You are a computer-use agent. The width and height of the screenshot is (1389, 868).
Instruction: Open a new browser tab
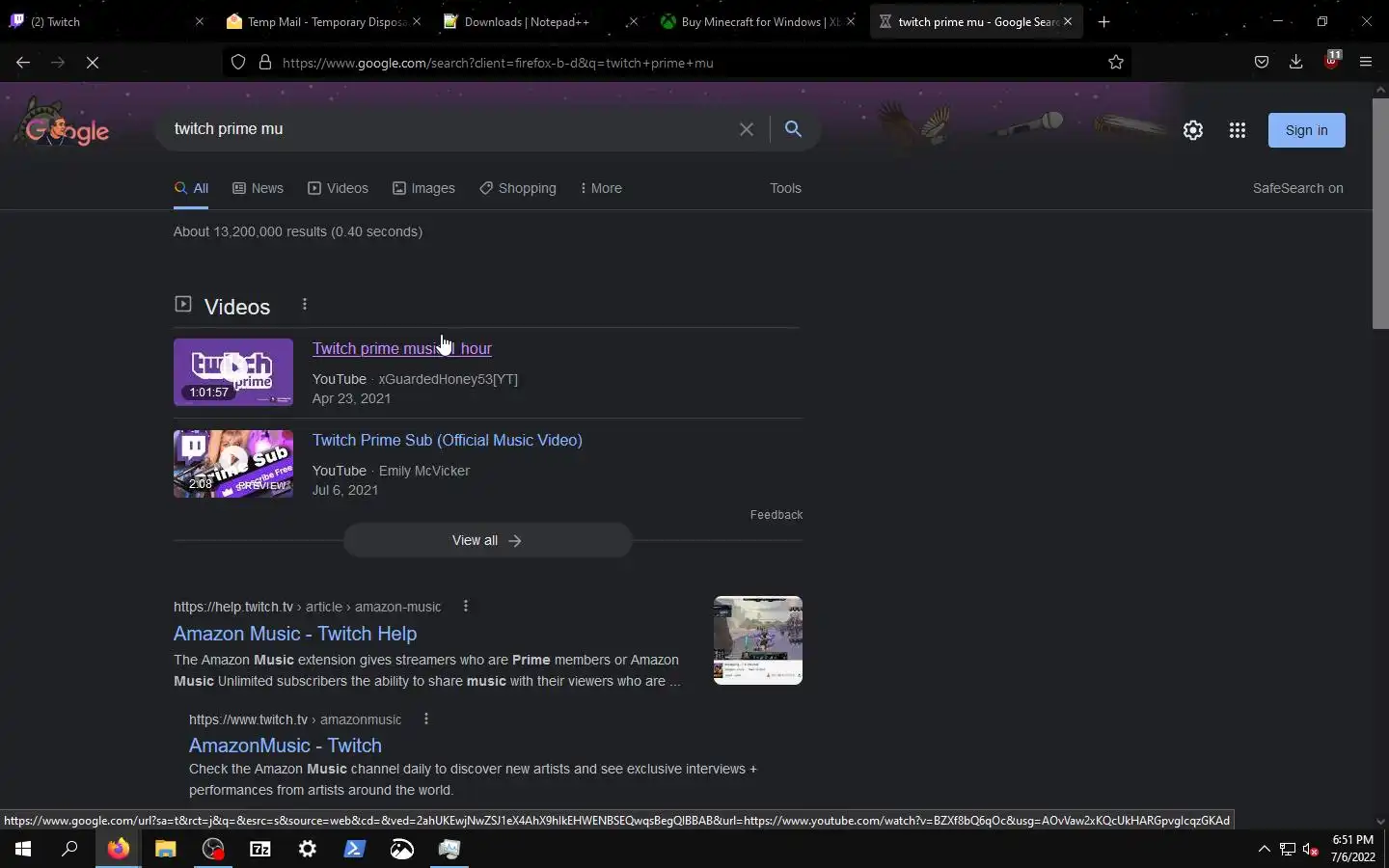click(x=1104, y=21)
